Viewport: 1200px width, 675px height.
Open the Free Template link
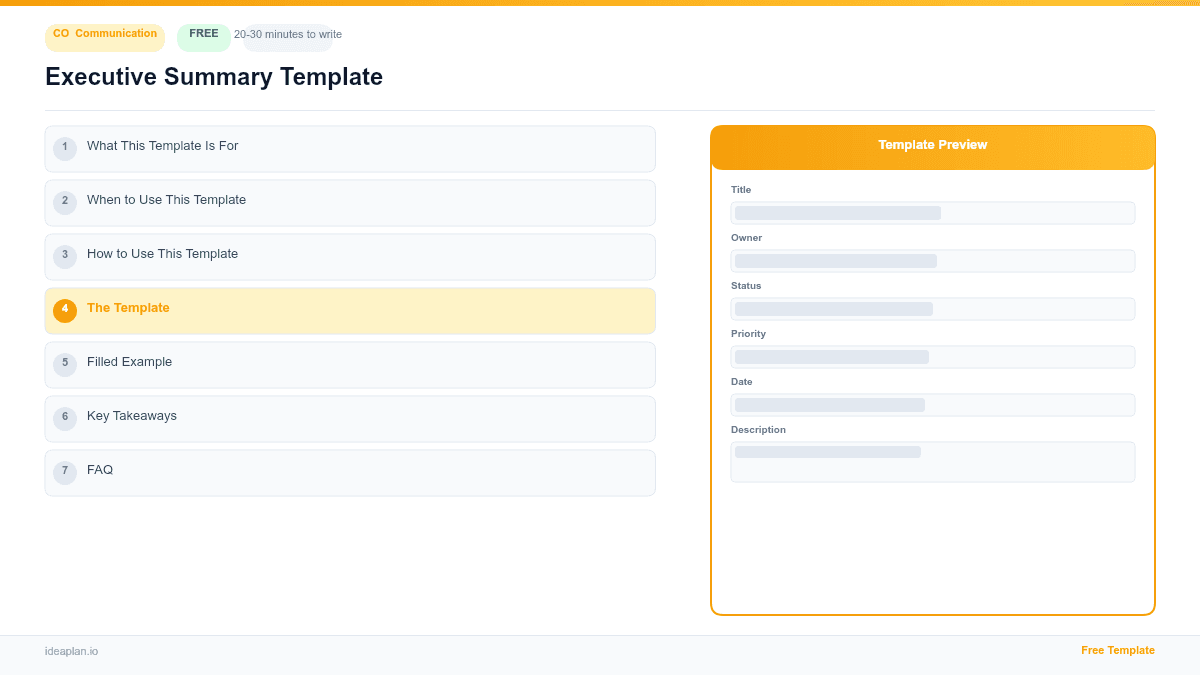click(1118, 650)
